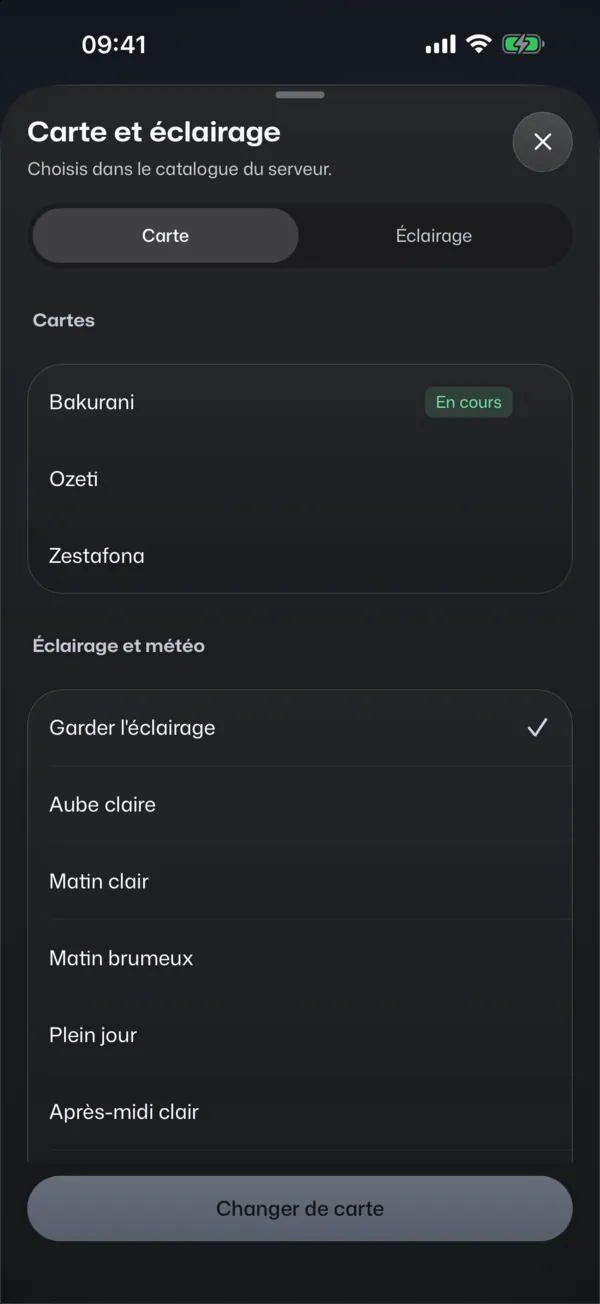
Task: Tap the checkmark next to Garder l'éclairage
Action: point(537,728)
